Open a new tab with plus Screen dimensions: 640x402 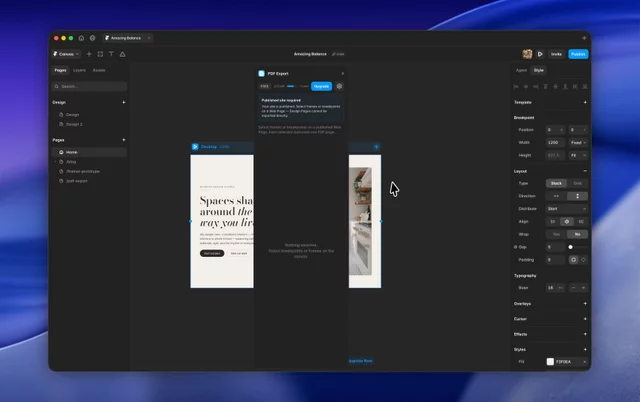[584, 38]
